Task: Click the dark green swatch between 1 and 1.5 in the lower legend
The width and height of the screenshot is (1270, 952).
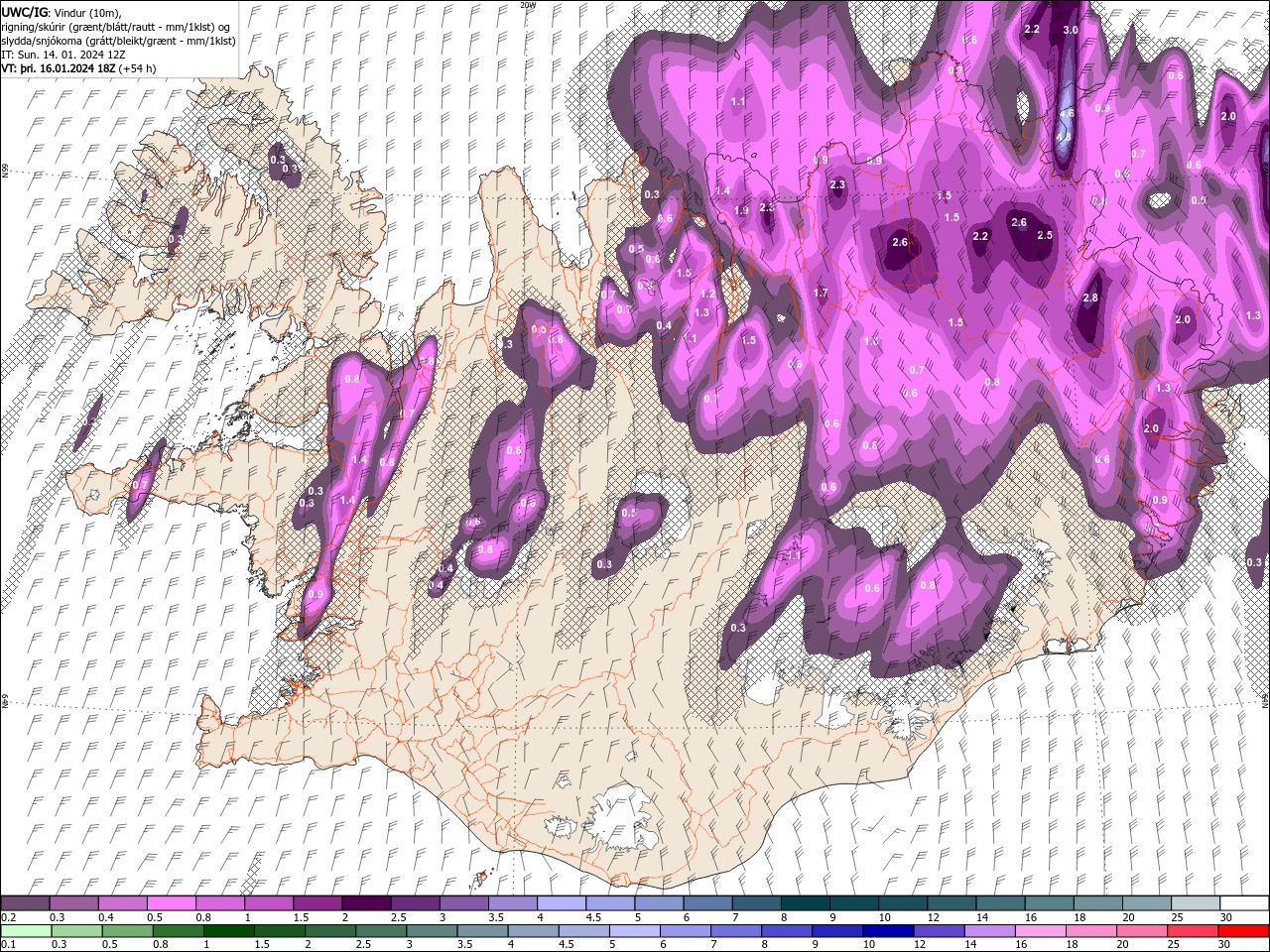Action: [x=229, y=931]
